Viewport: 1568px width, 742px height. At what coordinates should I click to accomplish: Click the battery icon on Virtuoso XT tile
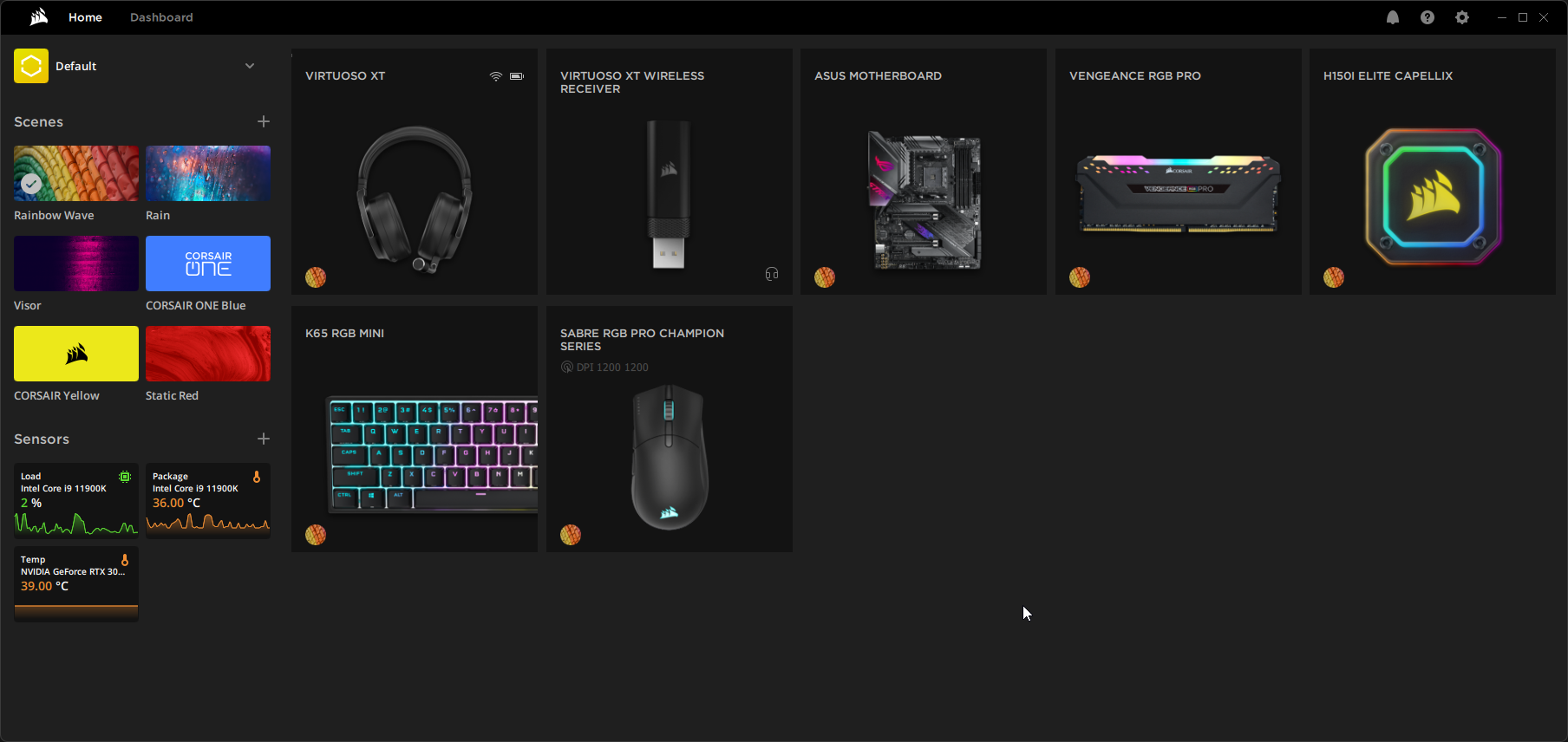pyautogui.click(x=517, y=76)
